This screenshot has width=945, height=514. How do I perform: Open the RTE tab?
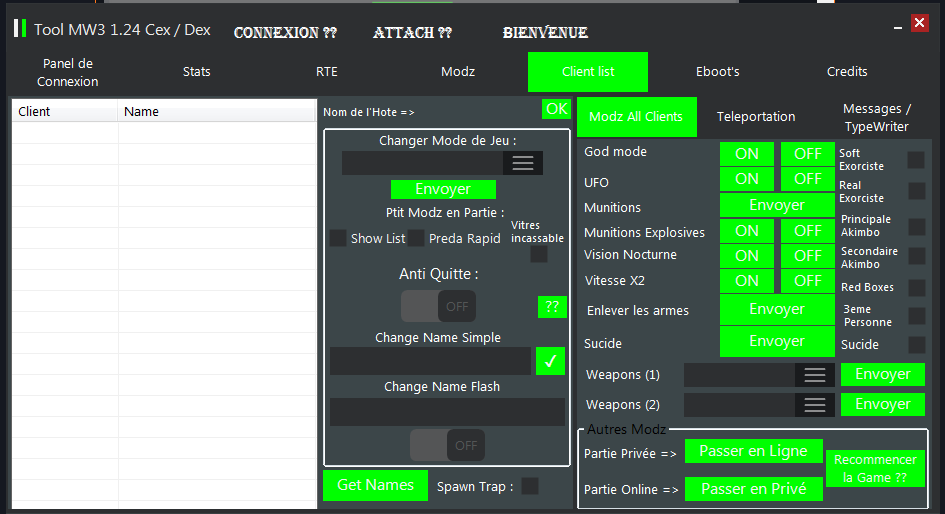pyautogui.click(x=327, y=72)
